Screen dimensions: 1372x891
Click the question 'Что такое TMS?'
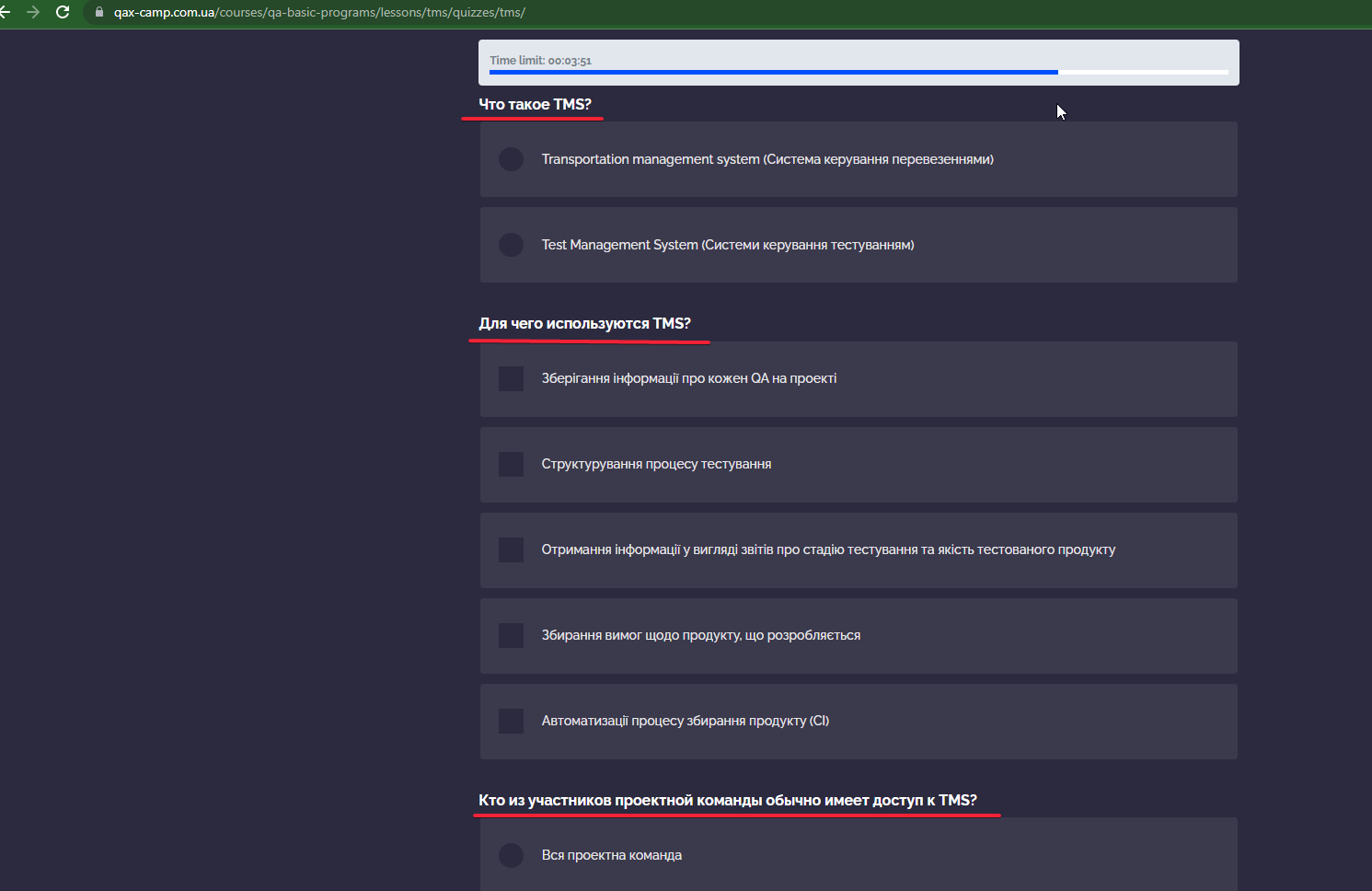pyautogui.click(x=535, y=104)
